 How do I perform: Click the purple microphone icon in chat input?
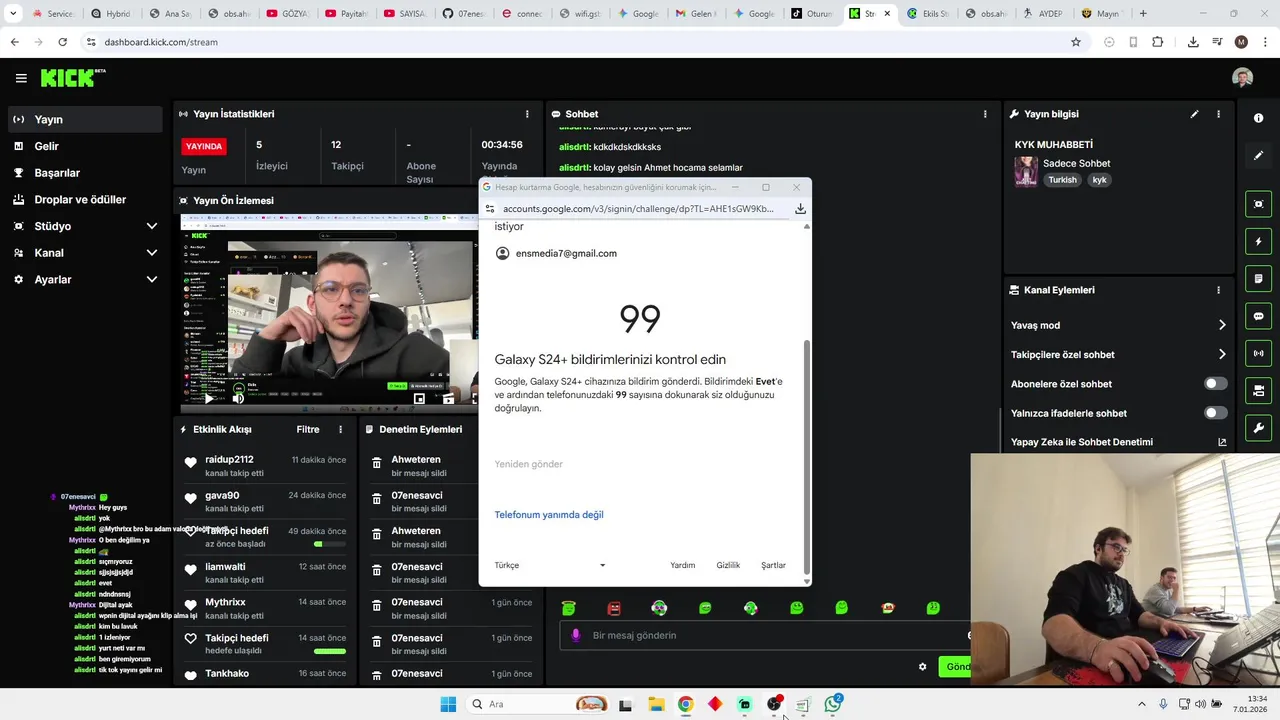click(x=575, y=635)
